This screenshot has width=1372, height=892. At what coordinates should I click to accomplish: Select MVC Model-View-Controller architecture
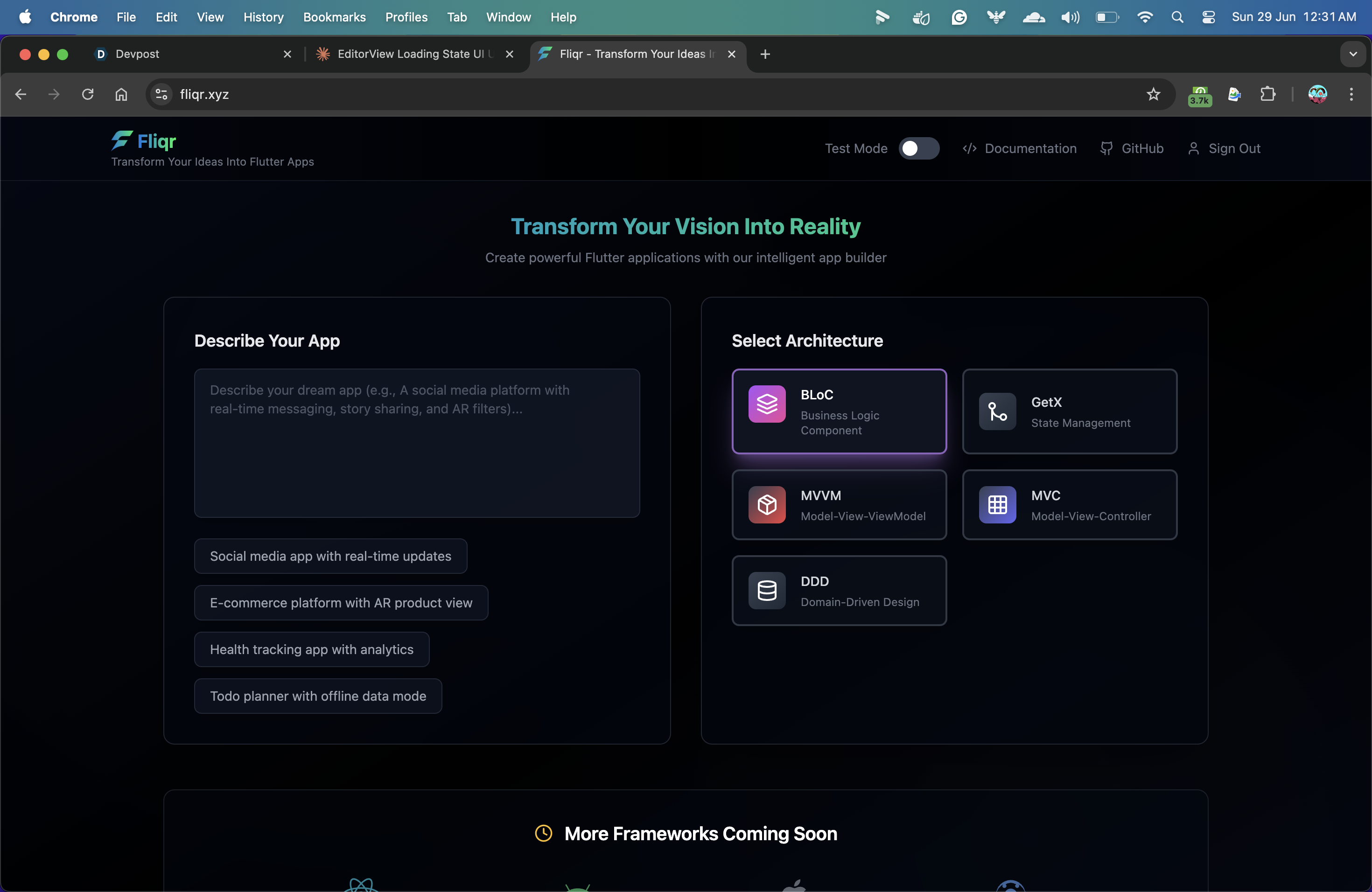[1069, 505]
